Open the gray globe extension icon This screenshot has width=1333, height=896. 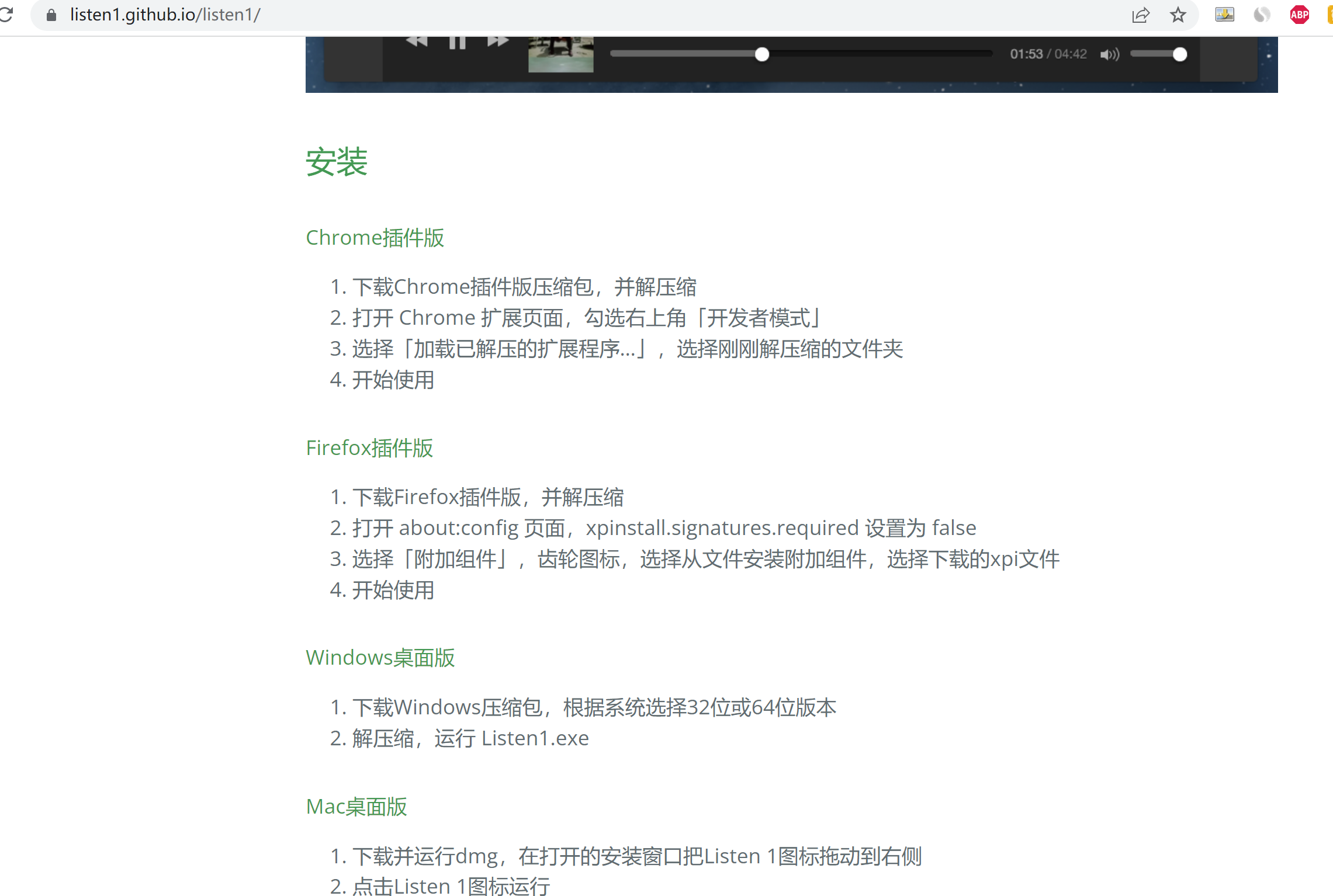(1262, 15)
